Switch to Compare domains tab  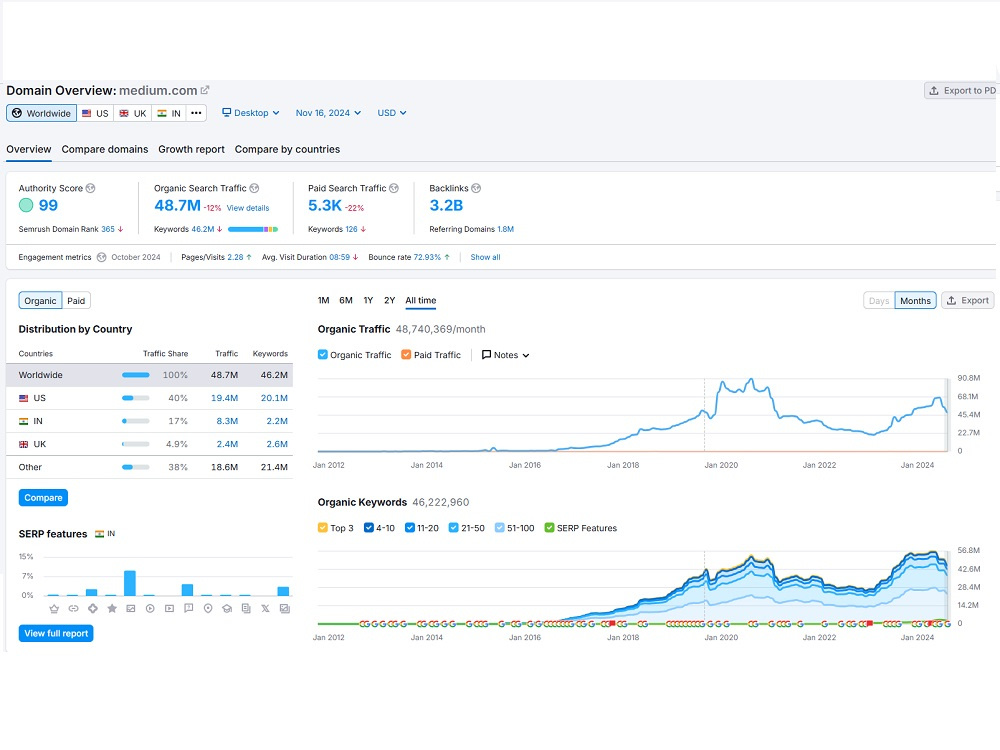click(105, 149)
